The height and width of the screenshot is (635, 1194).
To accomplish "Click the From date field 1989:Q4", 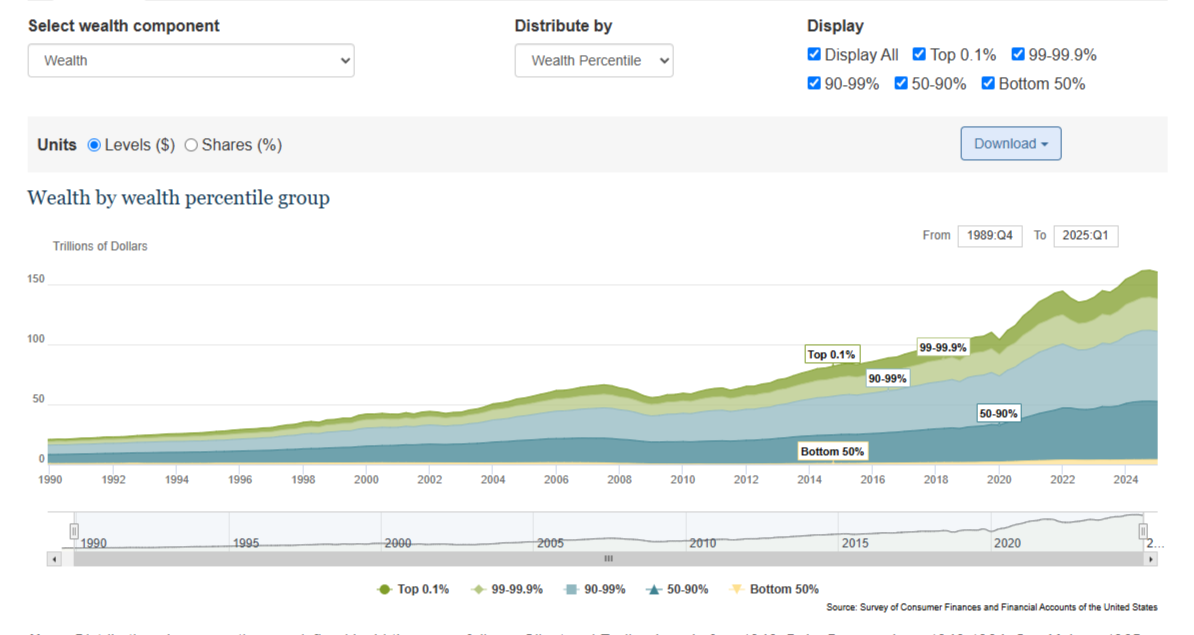I will (989, 235).
